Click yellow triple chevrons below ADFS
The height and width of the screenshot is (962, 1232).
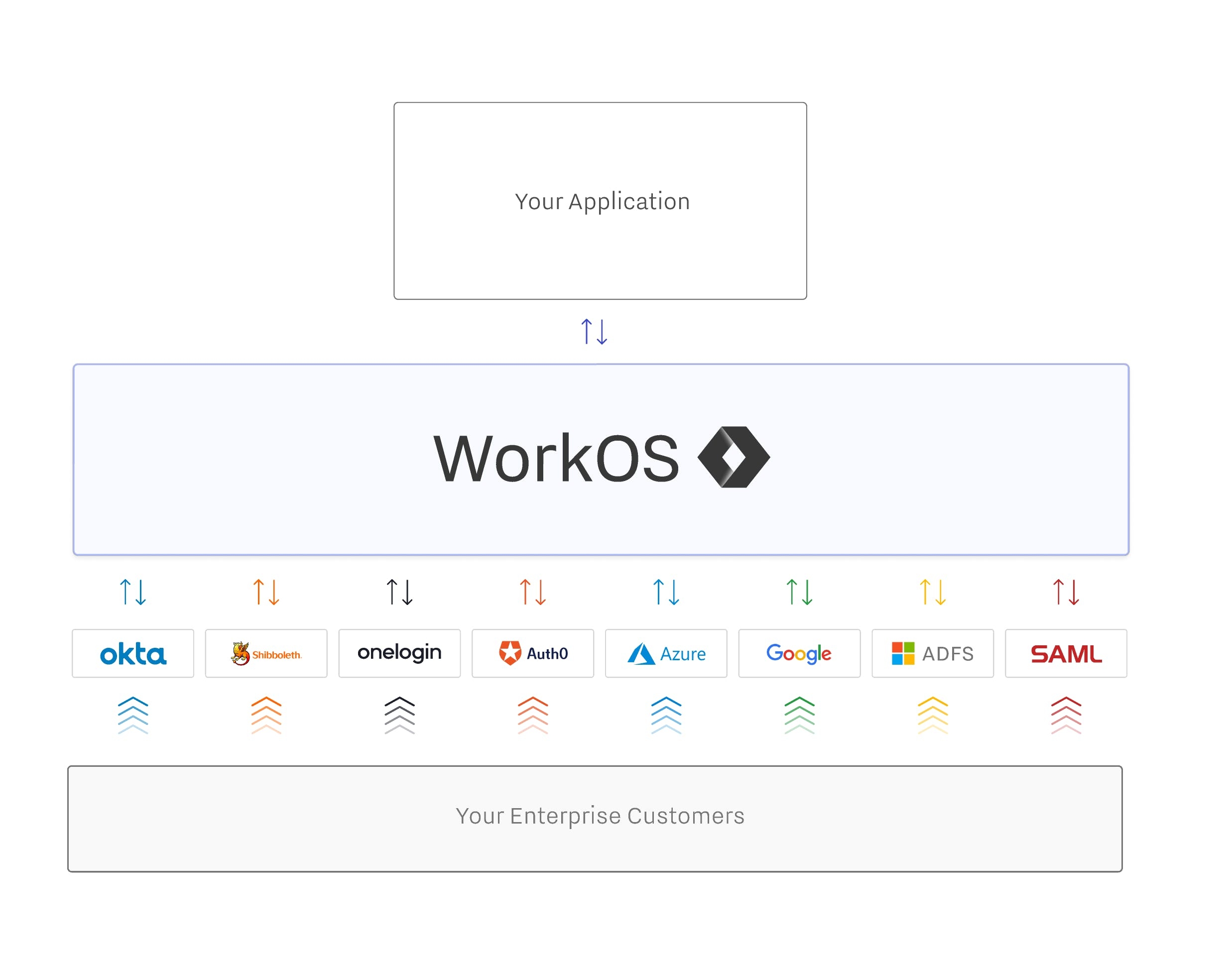coord(933,716)
